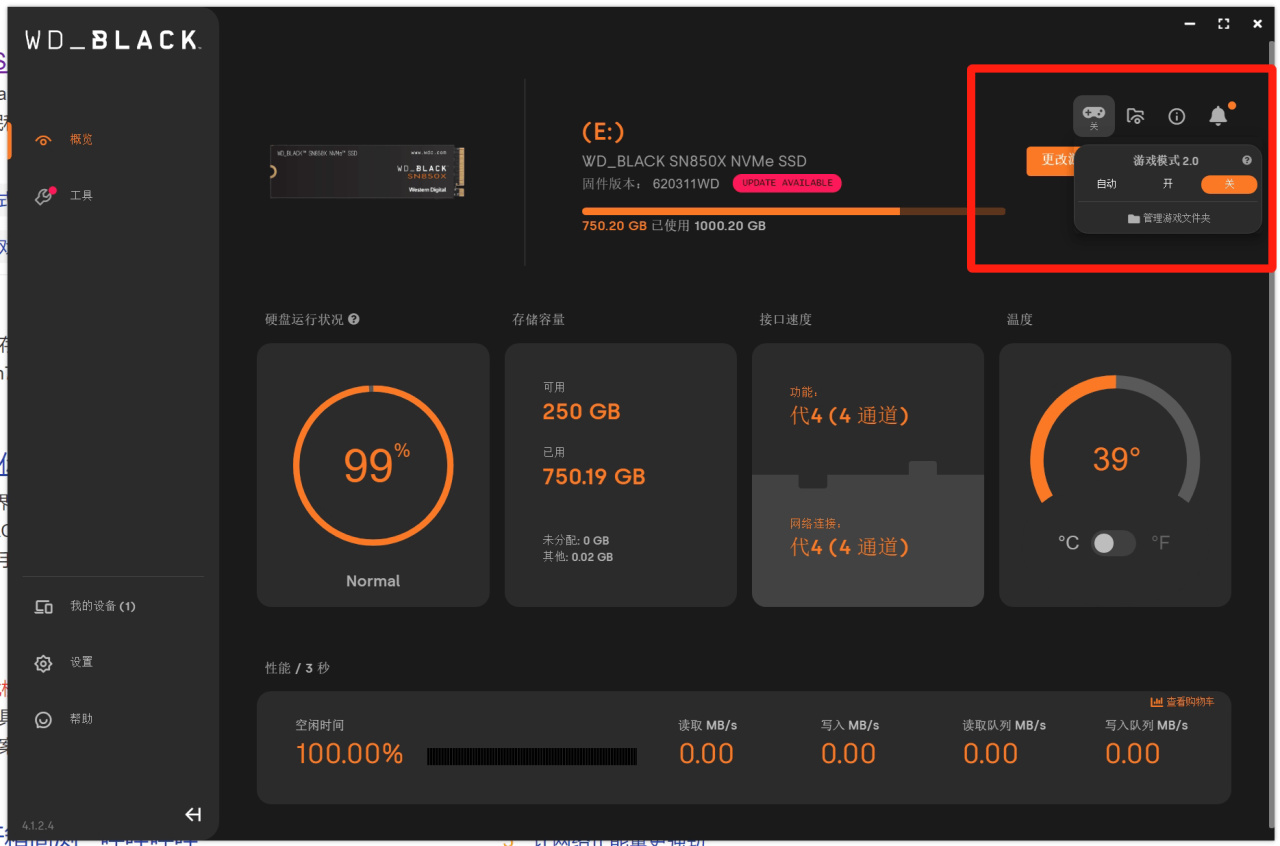Open 设置 settings in the sidebar
The width and height of the screenshot is (1280, 846).
coord(62,663)
